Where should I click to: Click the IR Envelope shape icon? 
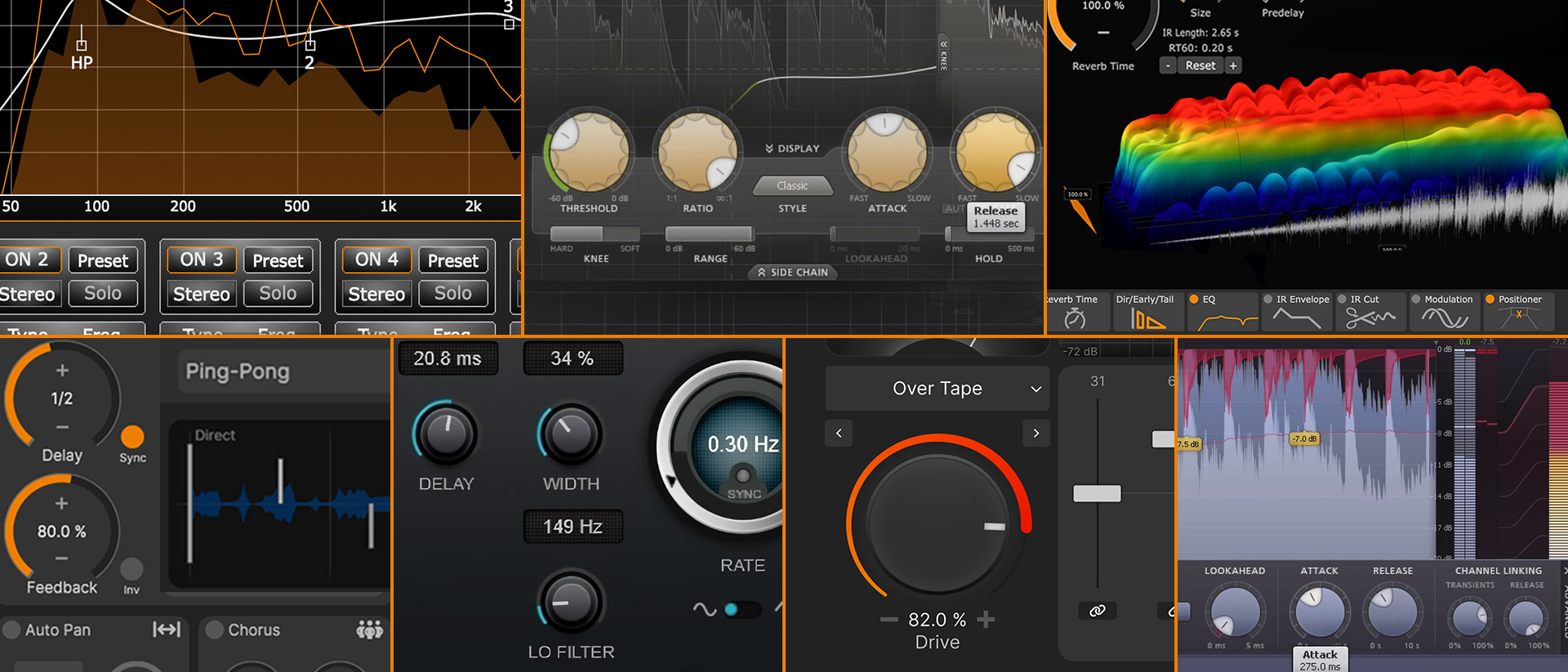click(x=1296, y=318)
